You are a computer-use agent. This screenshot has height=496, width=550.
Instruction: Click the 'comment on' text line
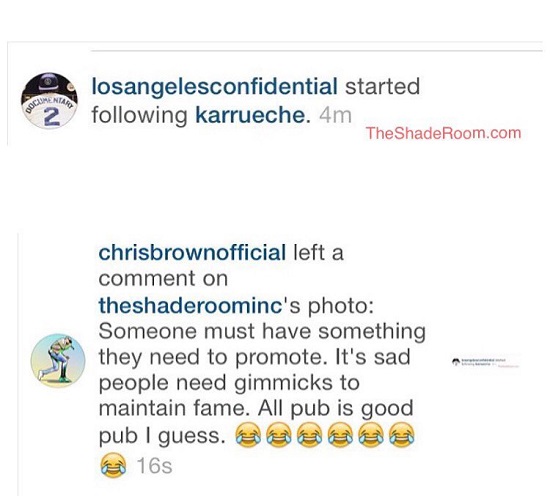tap(163, 279)
